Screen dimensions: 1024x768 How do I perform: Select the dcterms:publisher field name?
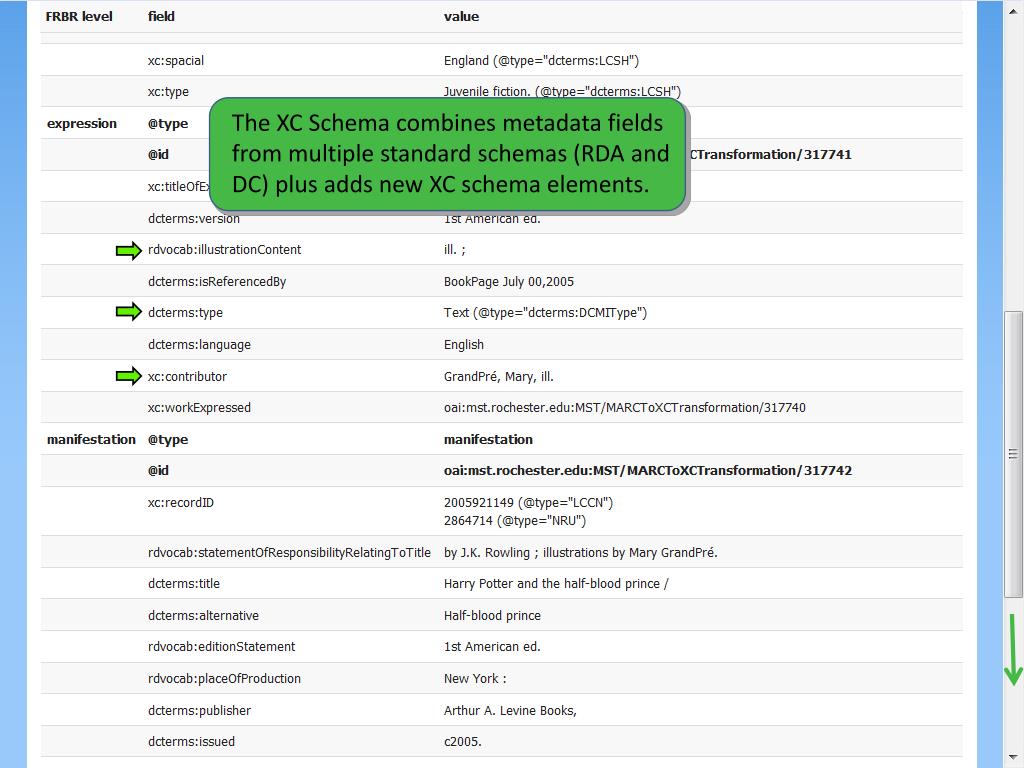pos(199,711)
